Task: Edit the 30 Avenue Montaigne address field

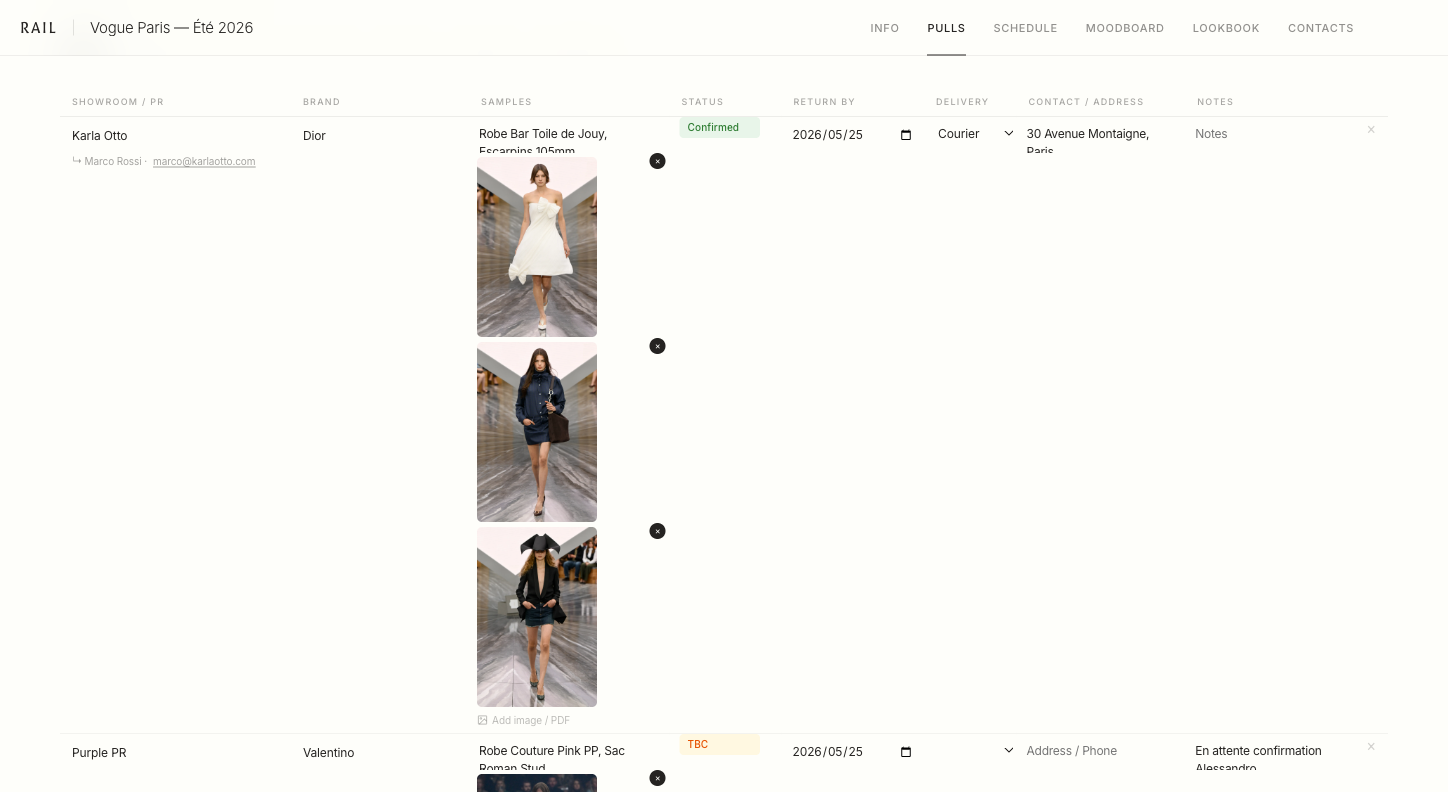Action: point(1104,140)
